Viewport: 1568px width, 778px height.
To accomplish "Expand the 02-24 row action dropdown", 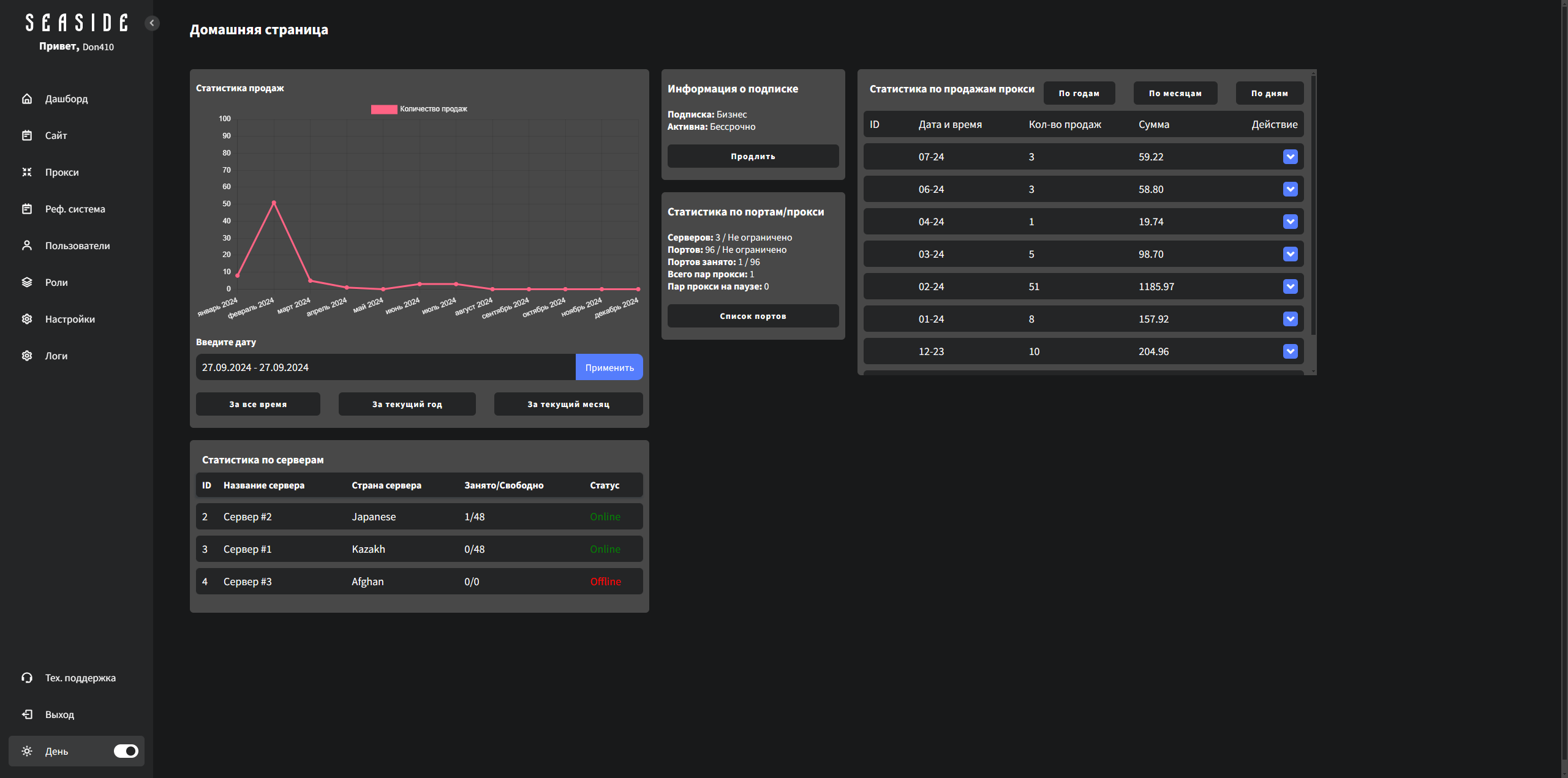I will [1290, 286].
